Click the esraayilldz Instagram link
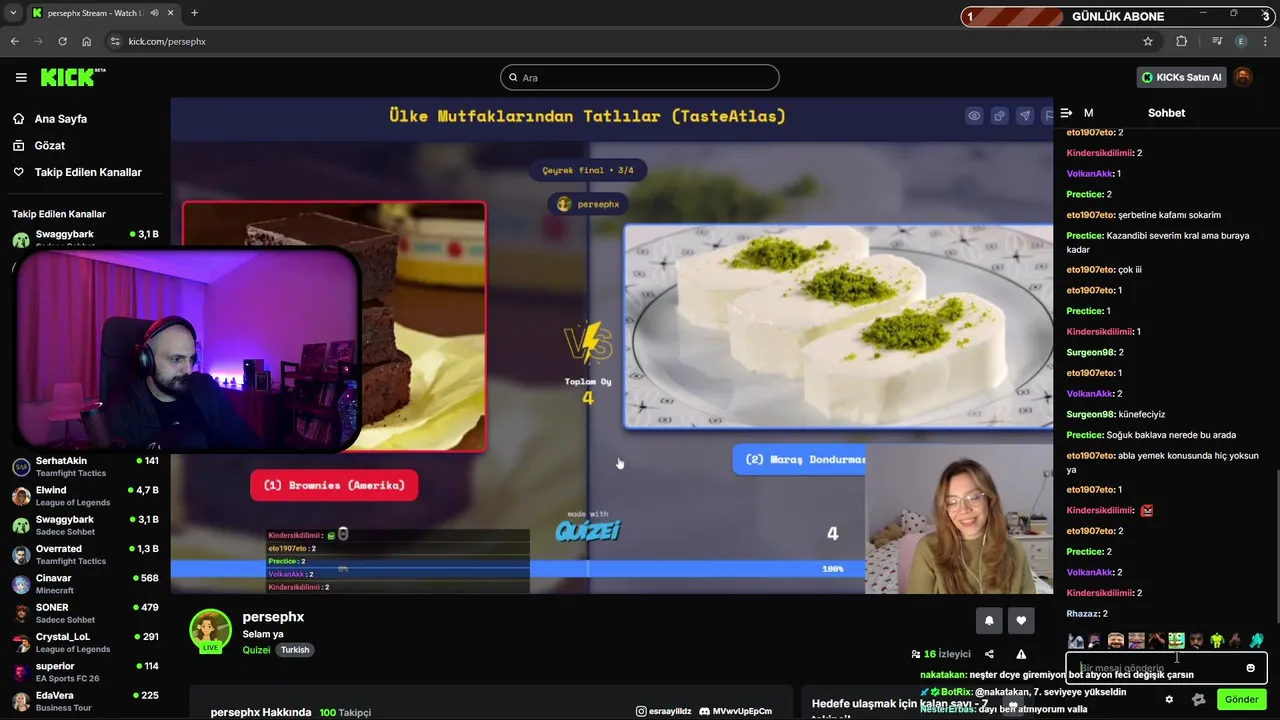The image size is (1280, 720). pyautogui.click(x=664, y=711)
